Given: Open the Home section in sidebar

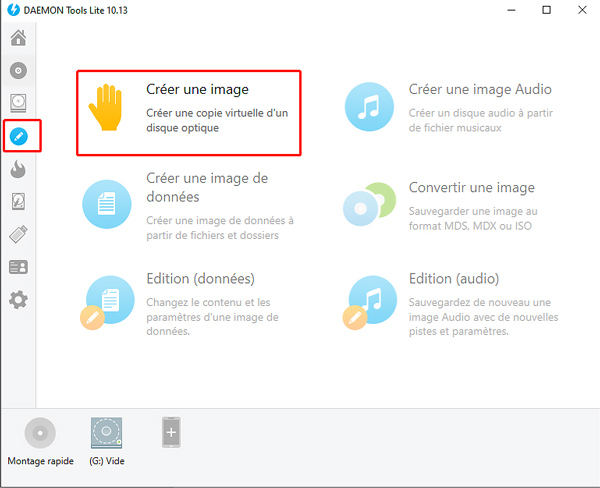Looking at the screenshot, I should pos(18,39).
